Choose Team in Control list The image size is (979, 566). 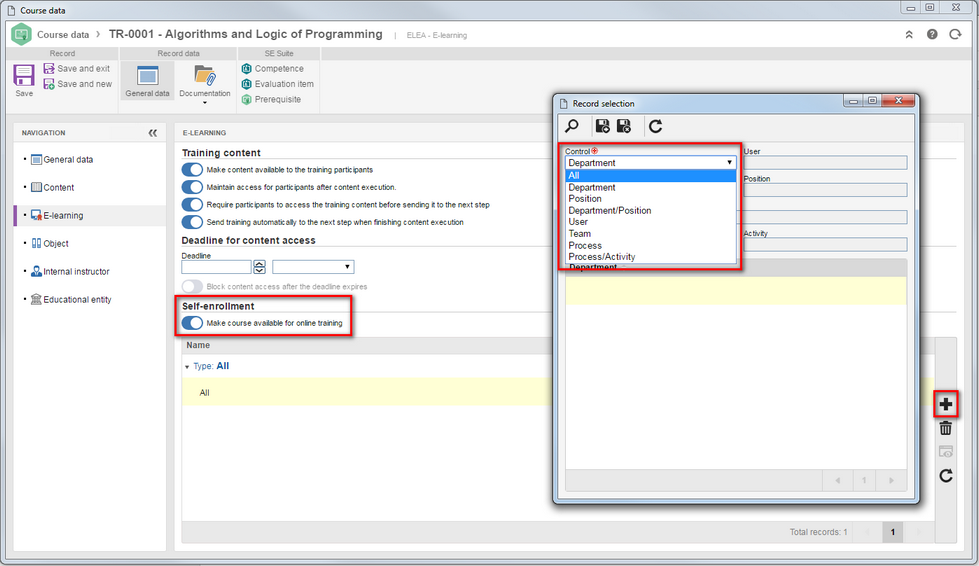click(651, 233)
